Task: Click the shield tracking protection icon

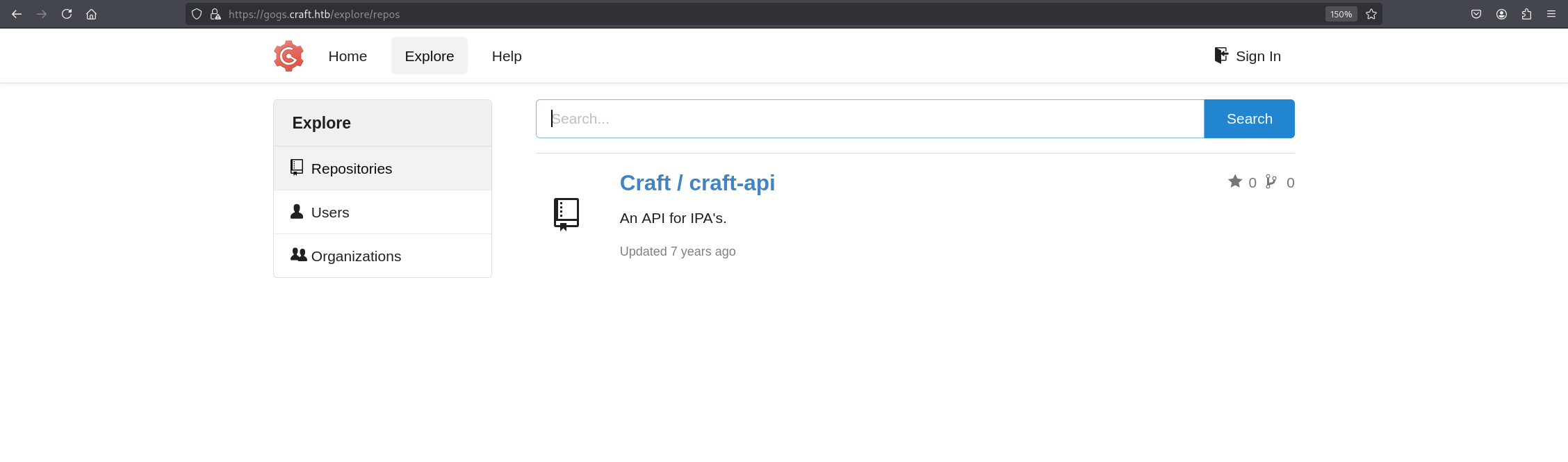Action: [x=197, y=14]
